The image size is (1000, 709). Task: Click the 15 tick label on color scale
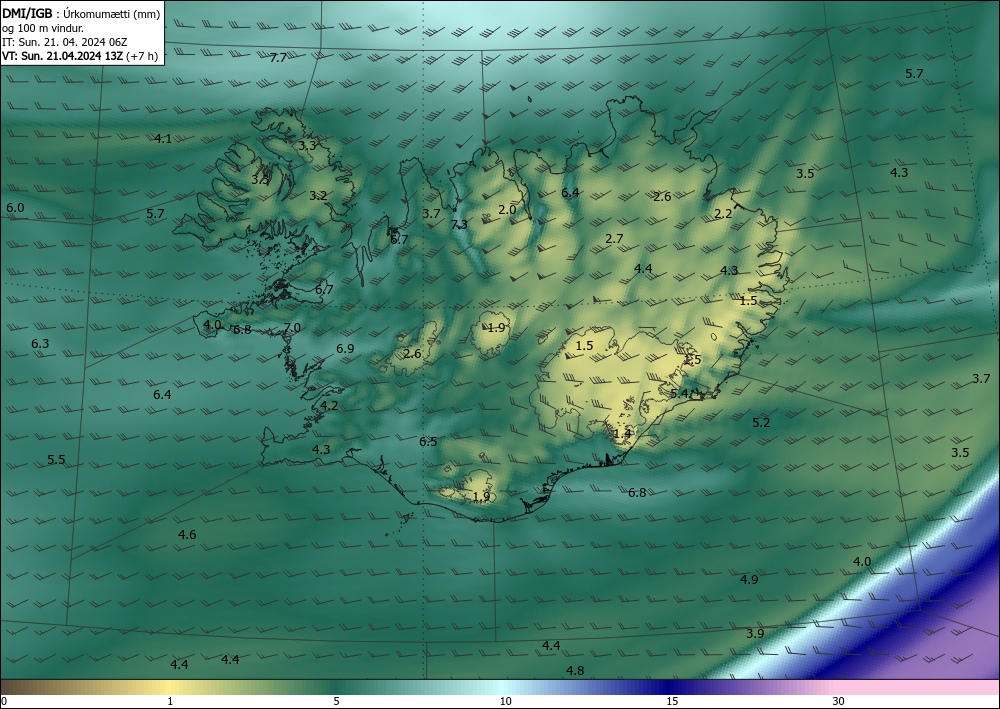pos(673,702)
